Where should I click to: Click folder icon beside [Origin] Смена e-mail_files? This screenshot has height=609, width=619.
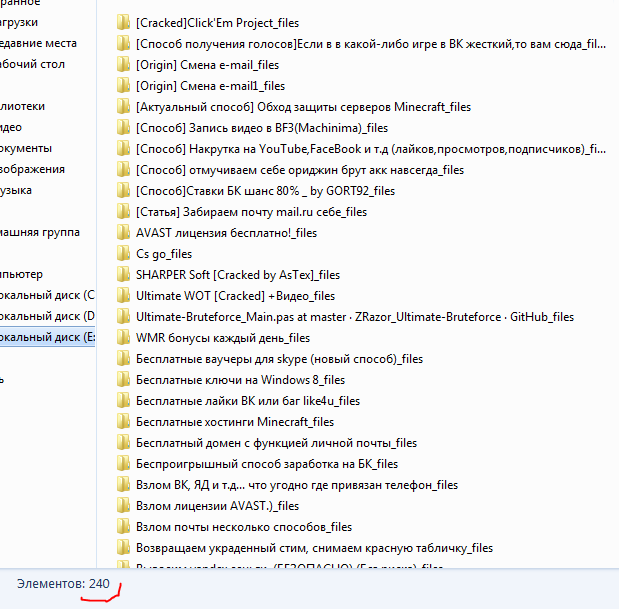click(123, 64)
